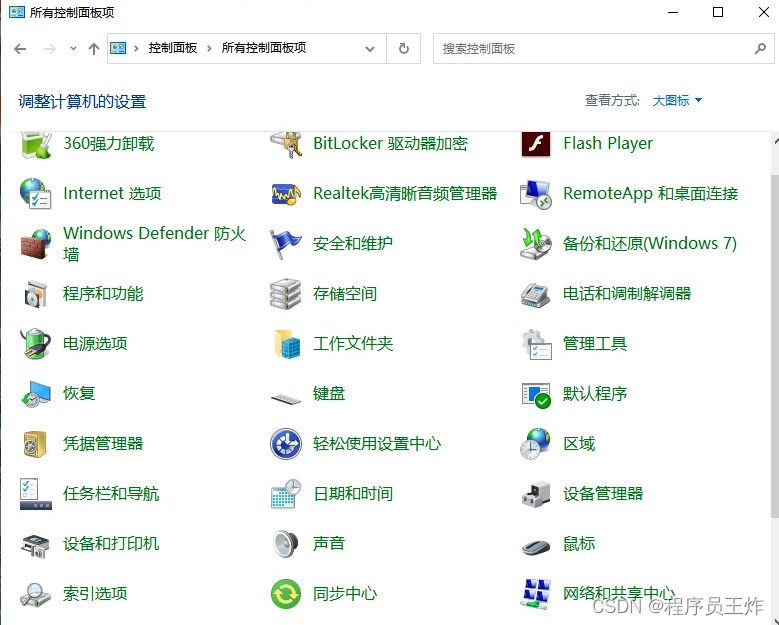The height and width of the screenshot is (625, 779).
Task: Open the 凭据管理器 text link
Action: pyautogui.click(x=103, y=444)
